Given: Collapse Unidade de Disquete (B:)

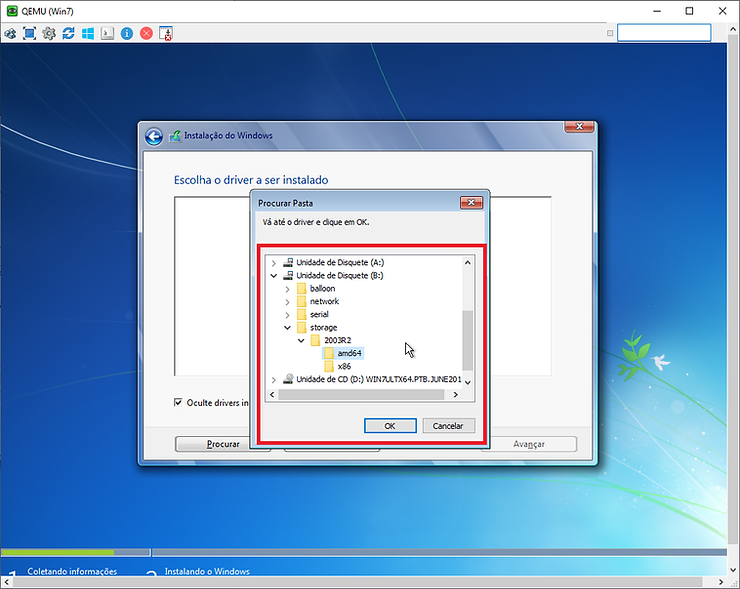Looking at the screenshot, I should point(274,276).
